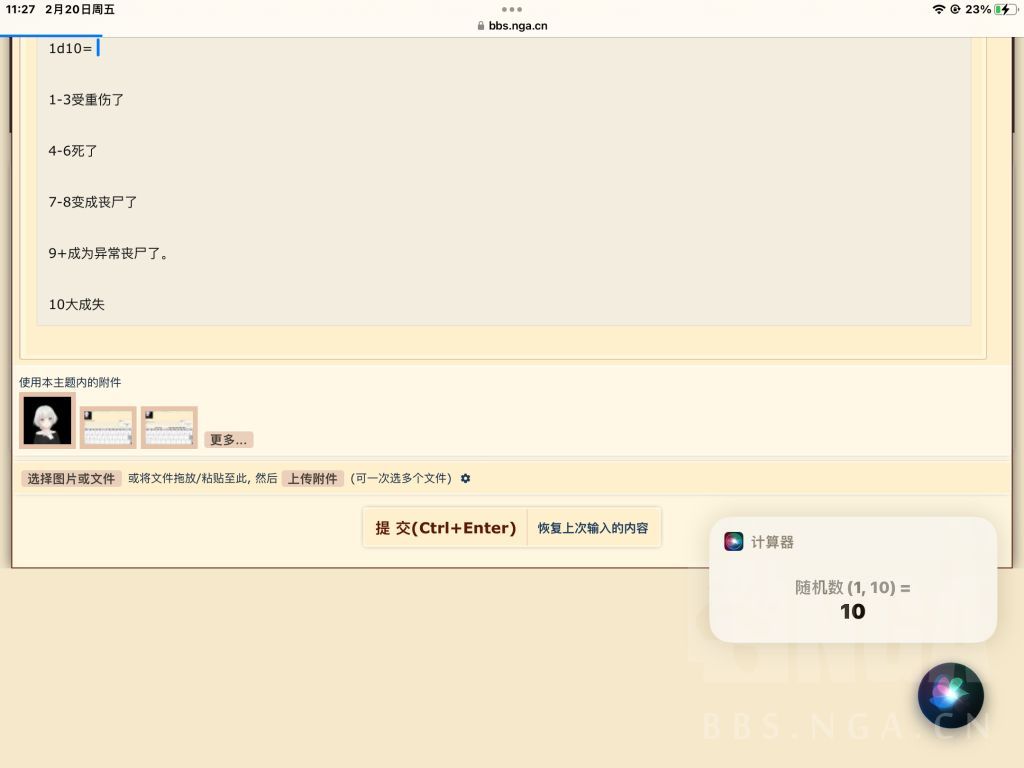
Task: Click the Calculator app icon in Siri card
Action: tap(733, 541)
